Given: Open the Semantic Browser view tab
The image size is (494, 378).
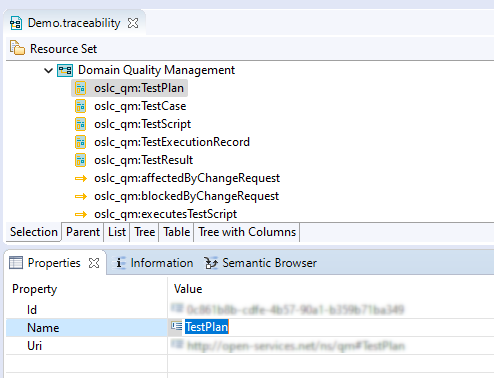Looking at the screenshot, I should (x=261, y=263).
